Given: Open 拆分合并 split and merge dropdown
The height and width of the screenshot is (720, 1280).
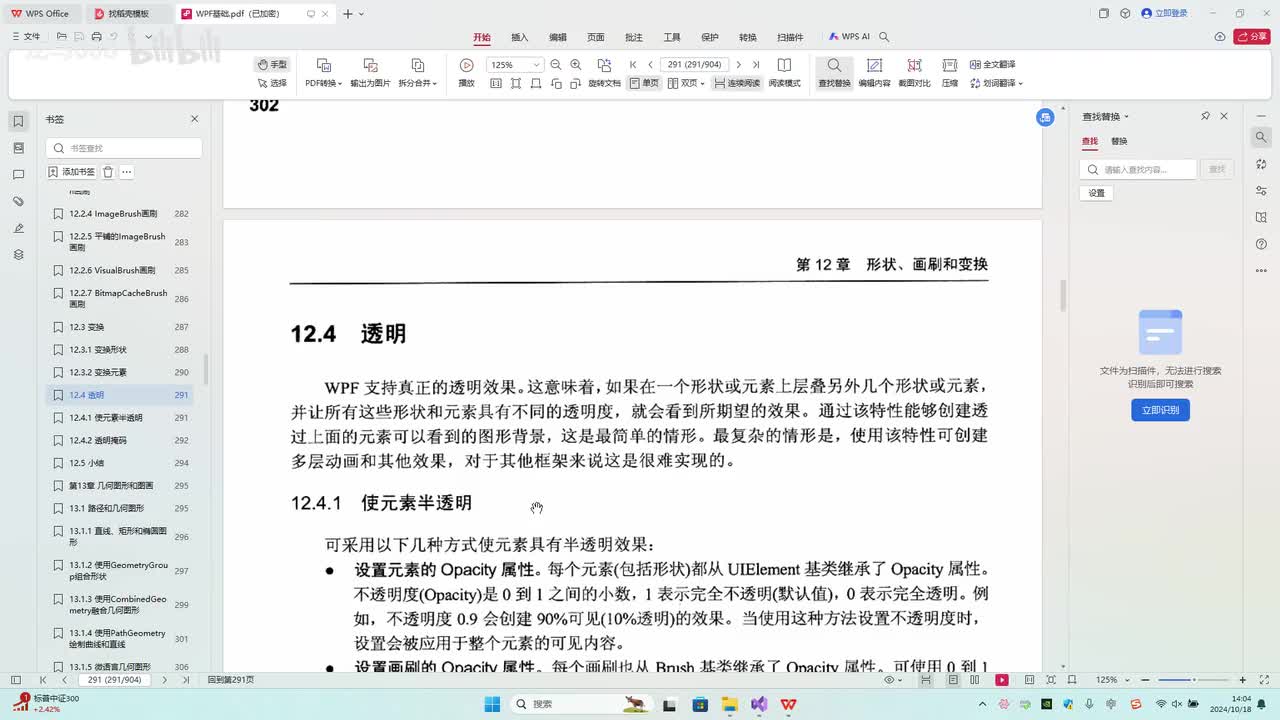Looking at the screenshot, I should pos(418,73).
